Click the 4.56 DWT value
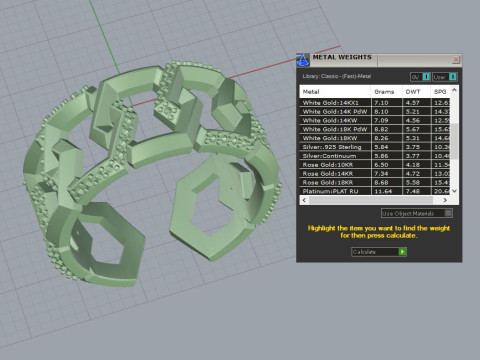The width and height of the screenshot is (480, 360). (x=413, y=120)
